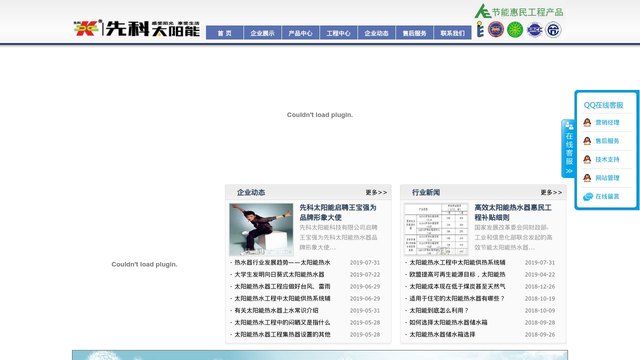Contact 网站管理 in the QQ panel
This screenshot has height=360, width=640.
(x=607, y=178)
